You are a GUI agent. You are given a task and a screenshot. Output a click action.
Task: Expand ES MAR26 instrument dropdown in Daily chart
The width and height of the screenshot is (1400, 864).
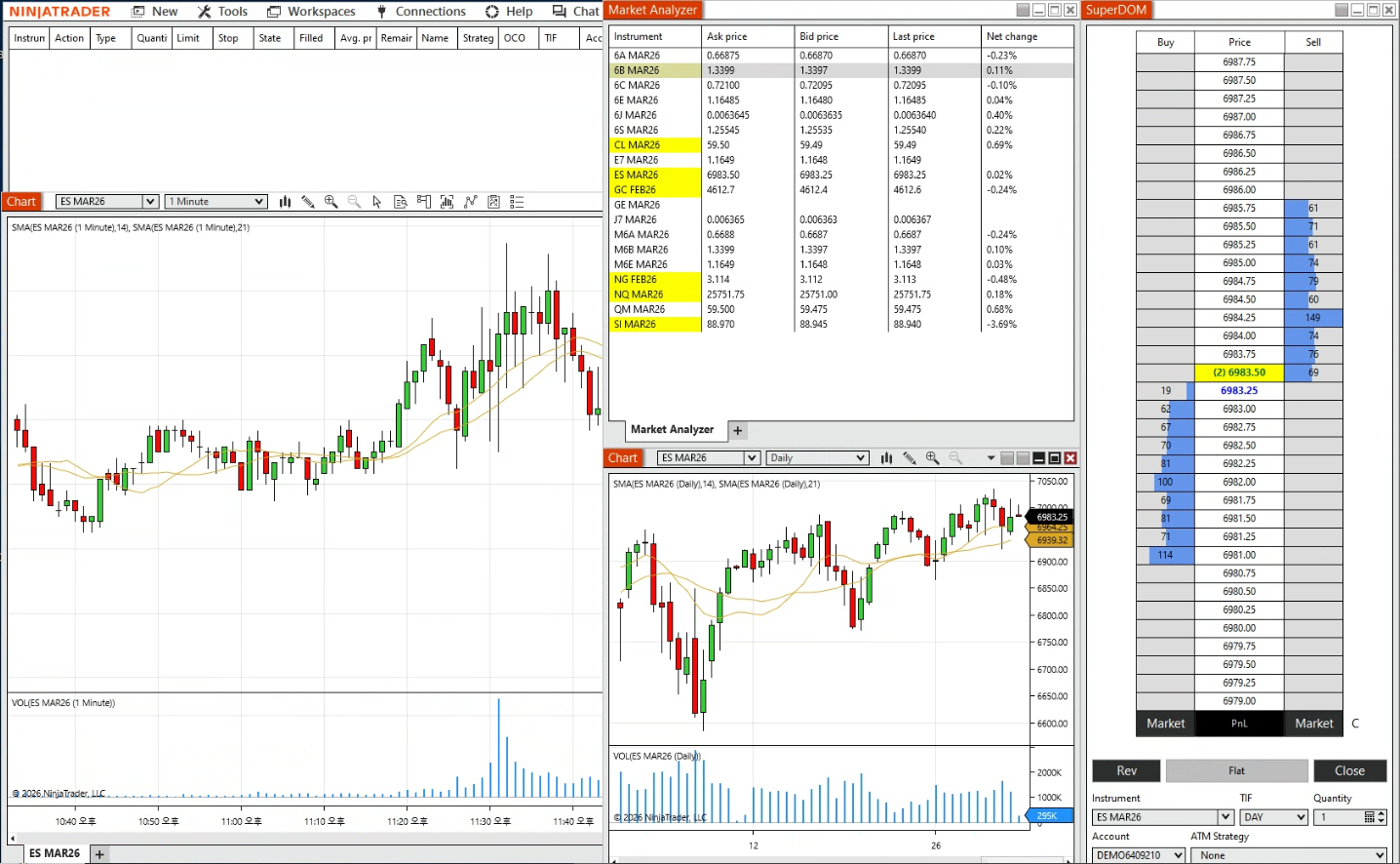tap(752, 458)
